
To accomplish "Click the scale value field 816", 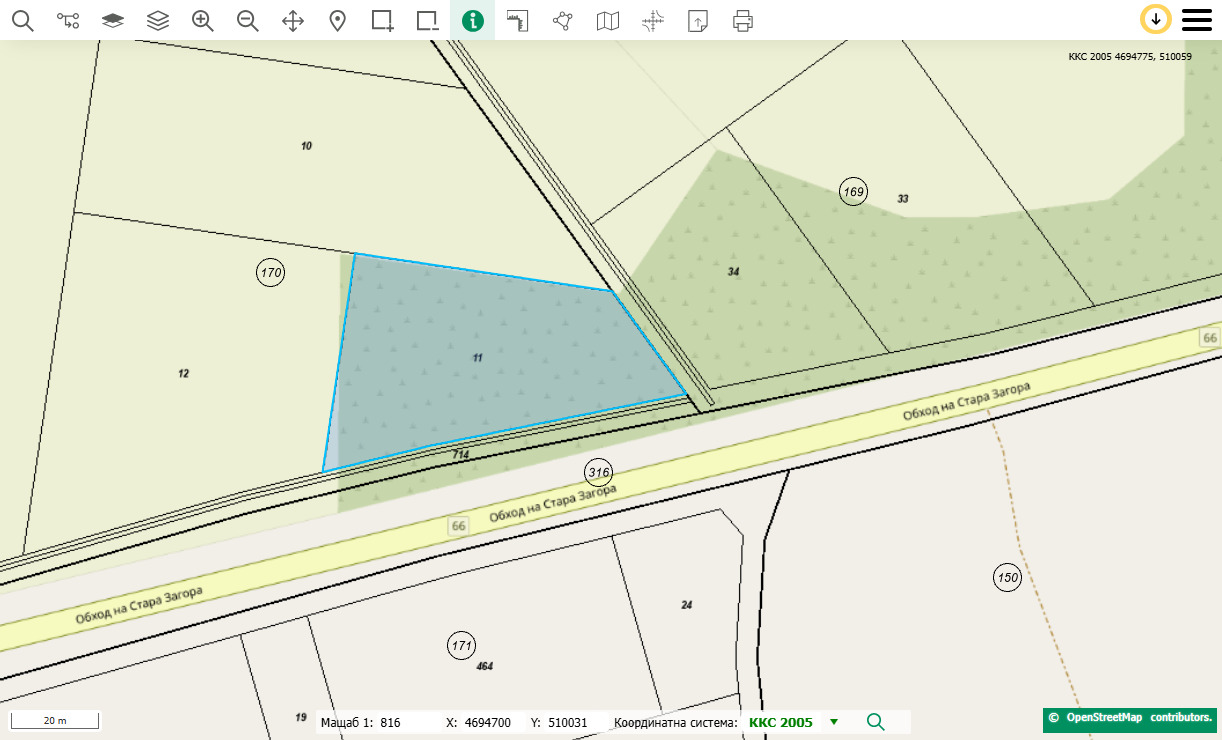I will pos(391,722).
